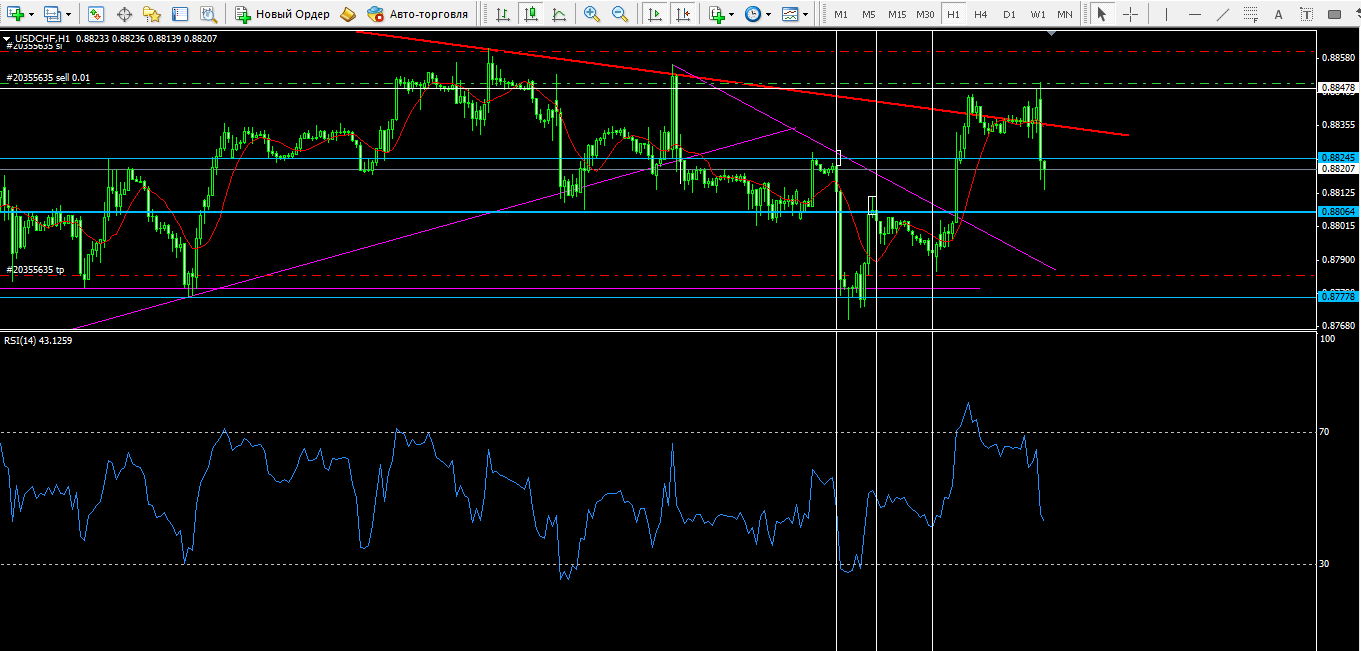Click the 0.87778 price label
The width and height of the screenshot is (1361, 651).
pyautogui.click(x=1337, y=296)
